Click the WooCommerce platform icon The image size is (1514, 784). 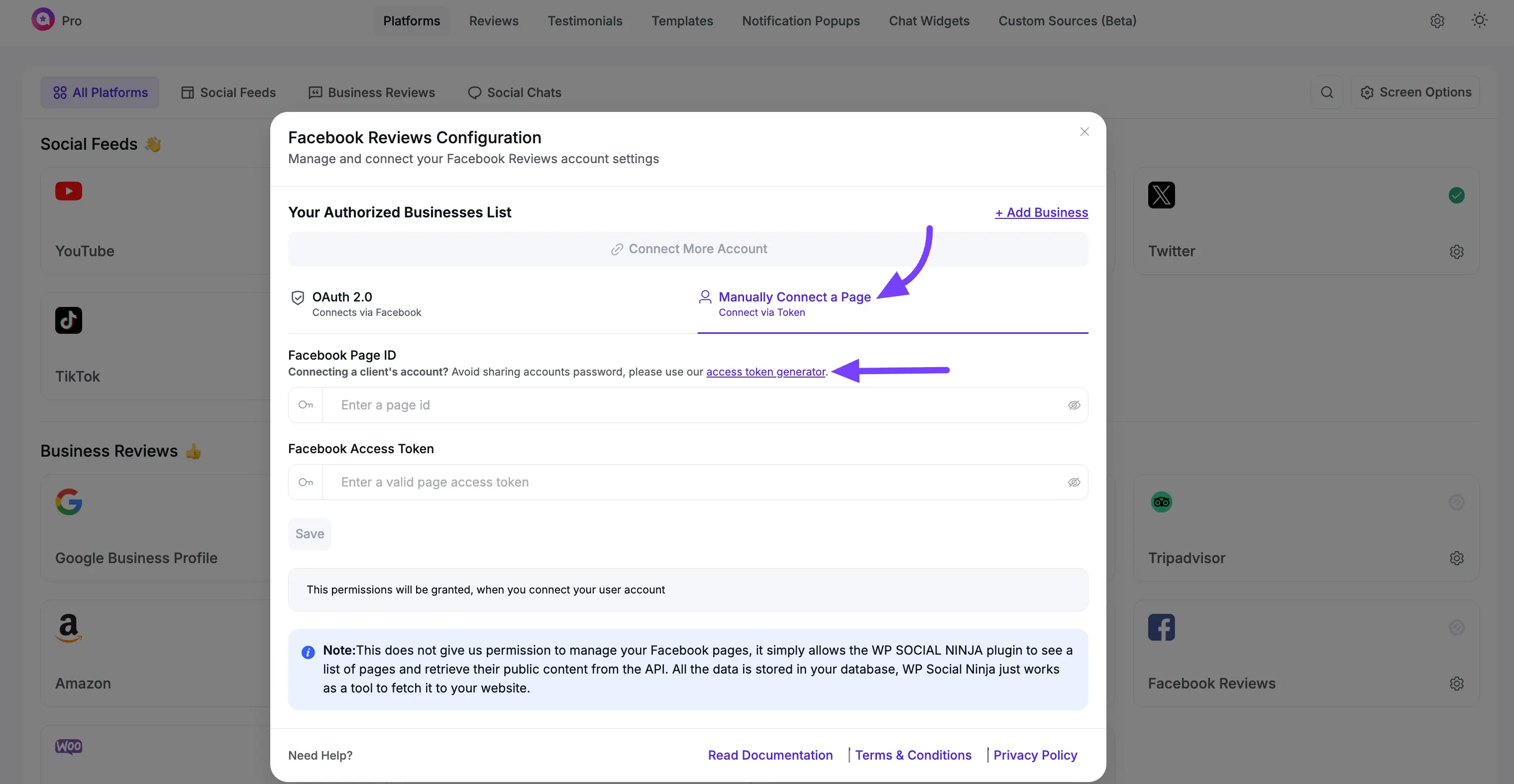pos(69,746)
